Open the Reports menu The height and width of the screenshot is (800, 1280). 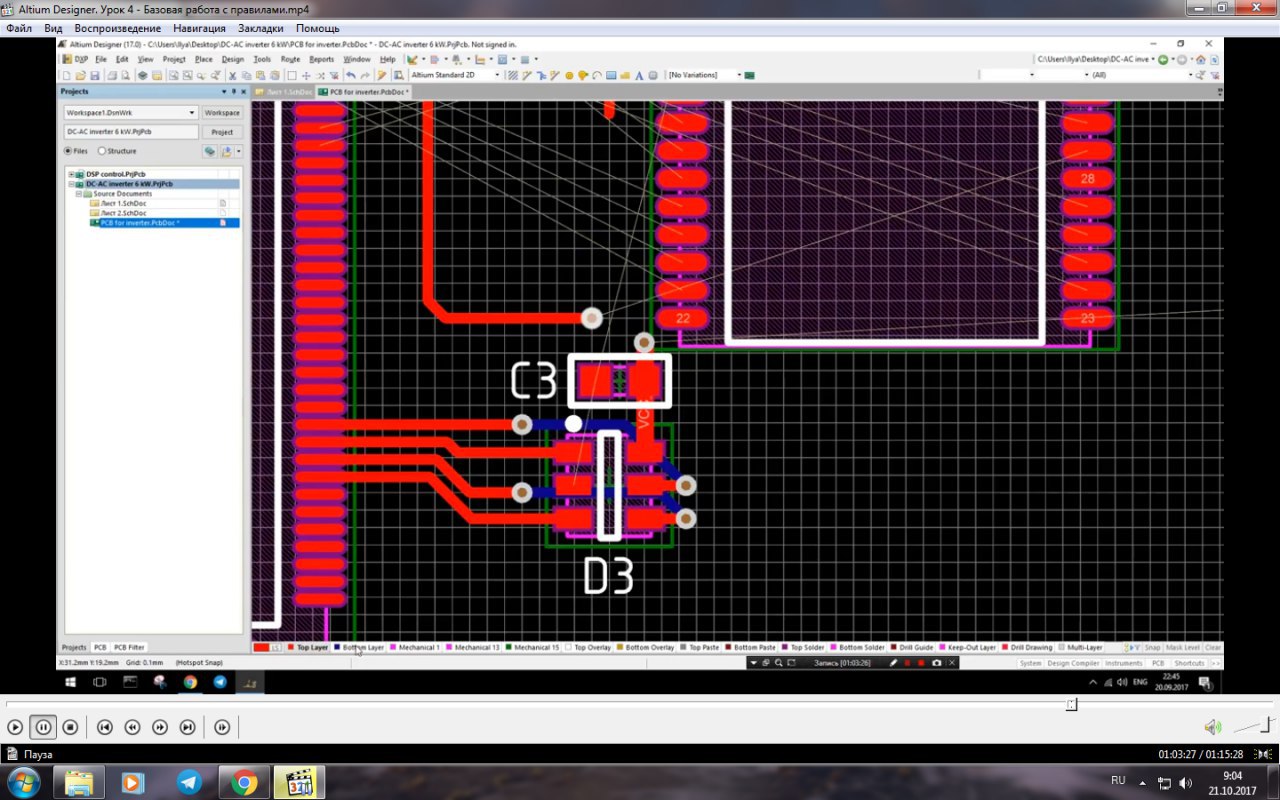tap(321, 59)
